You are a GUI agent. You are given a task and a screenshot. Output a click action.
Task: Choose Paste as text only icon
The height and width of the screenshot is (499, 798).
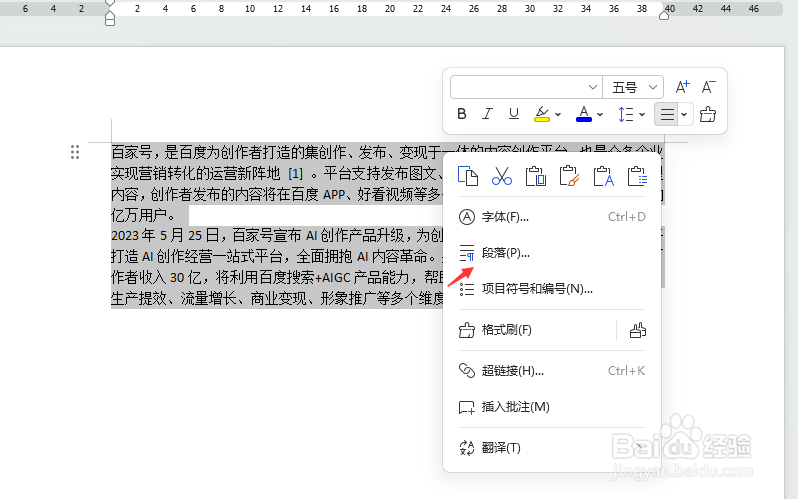604,176
